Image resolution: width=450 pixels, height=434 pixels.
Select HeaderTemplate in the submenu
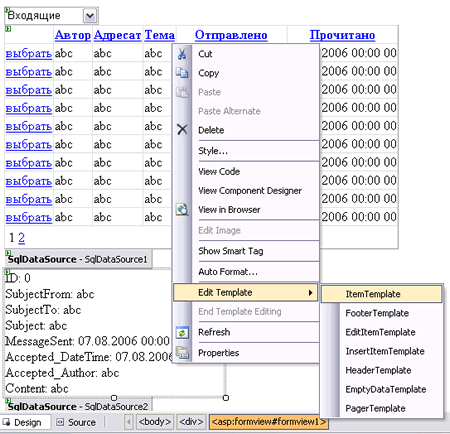[382, 370]
